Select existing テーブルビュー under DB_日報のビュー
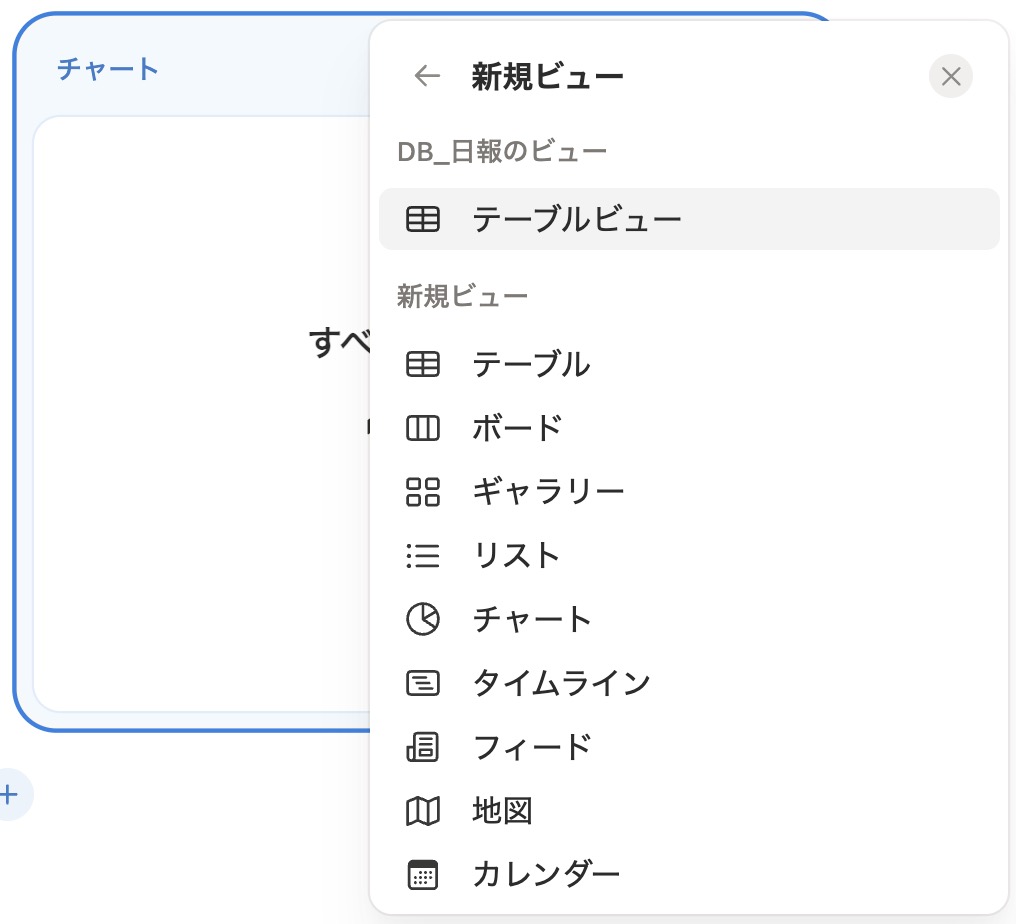 click(577, 219)
